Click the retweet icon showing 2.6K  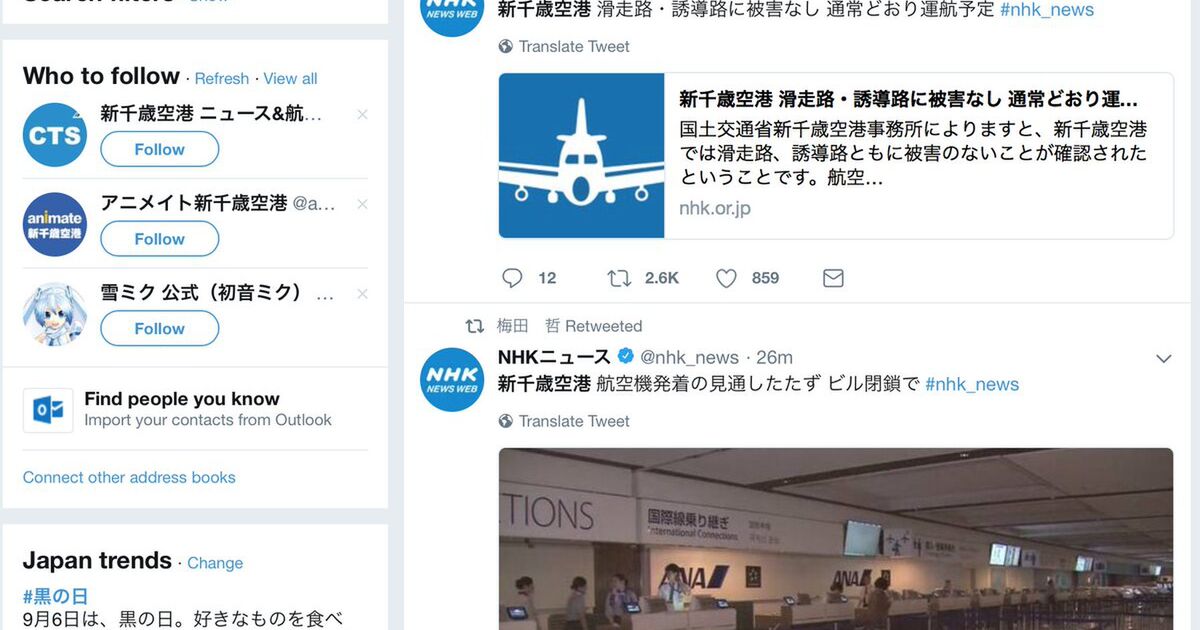click(x=619, y=278)
